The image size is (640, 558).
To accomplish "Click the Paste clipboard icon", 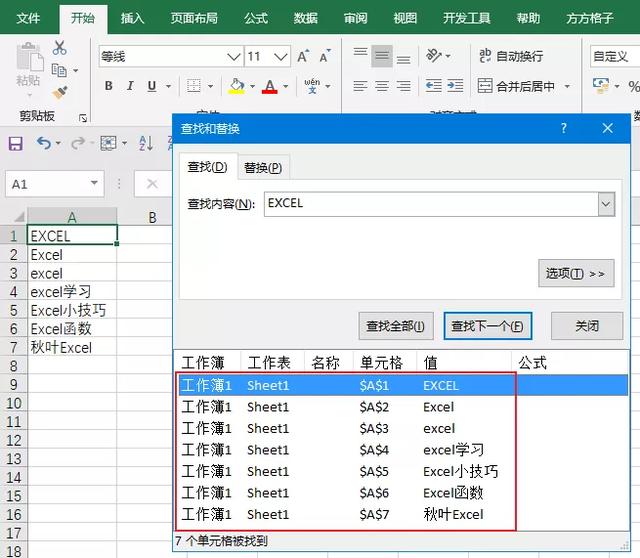I will coord(29,58).
